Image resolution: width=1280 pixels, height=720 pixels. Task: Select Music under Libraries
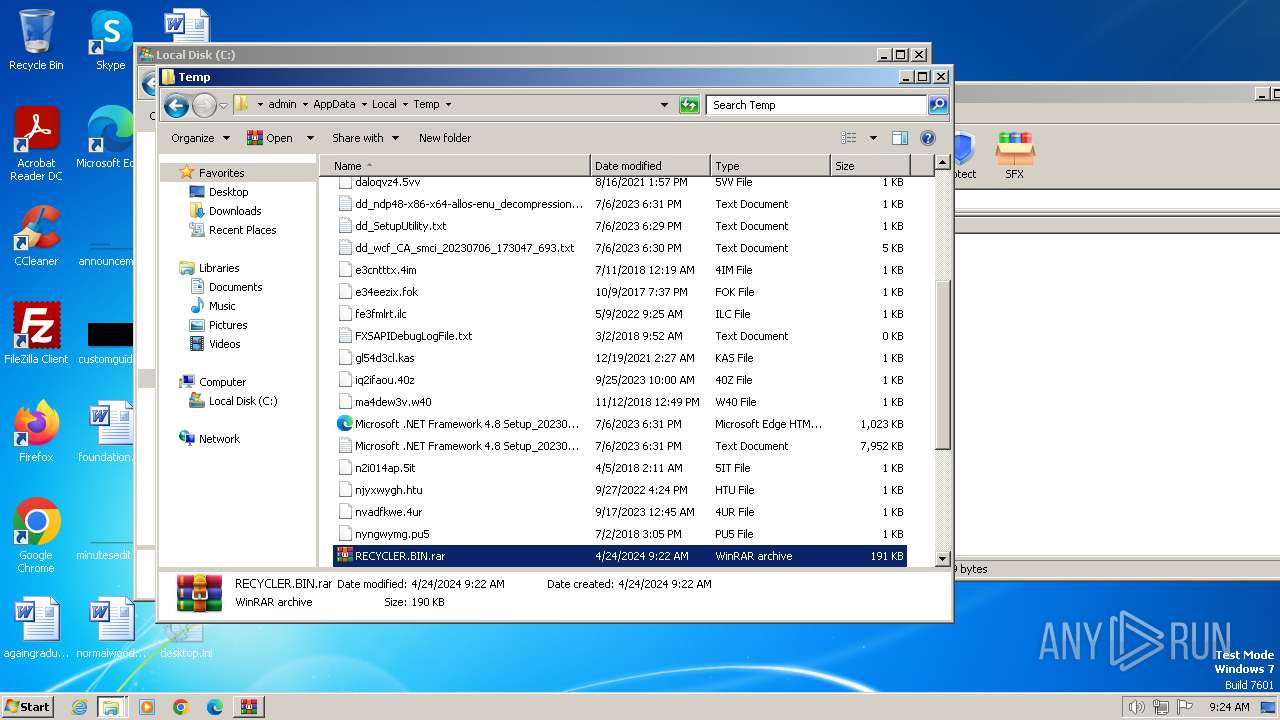[222, 306]
